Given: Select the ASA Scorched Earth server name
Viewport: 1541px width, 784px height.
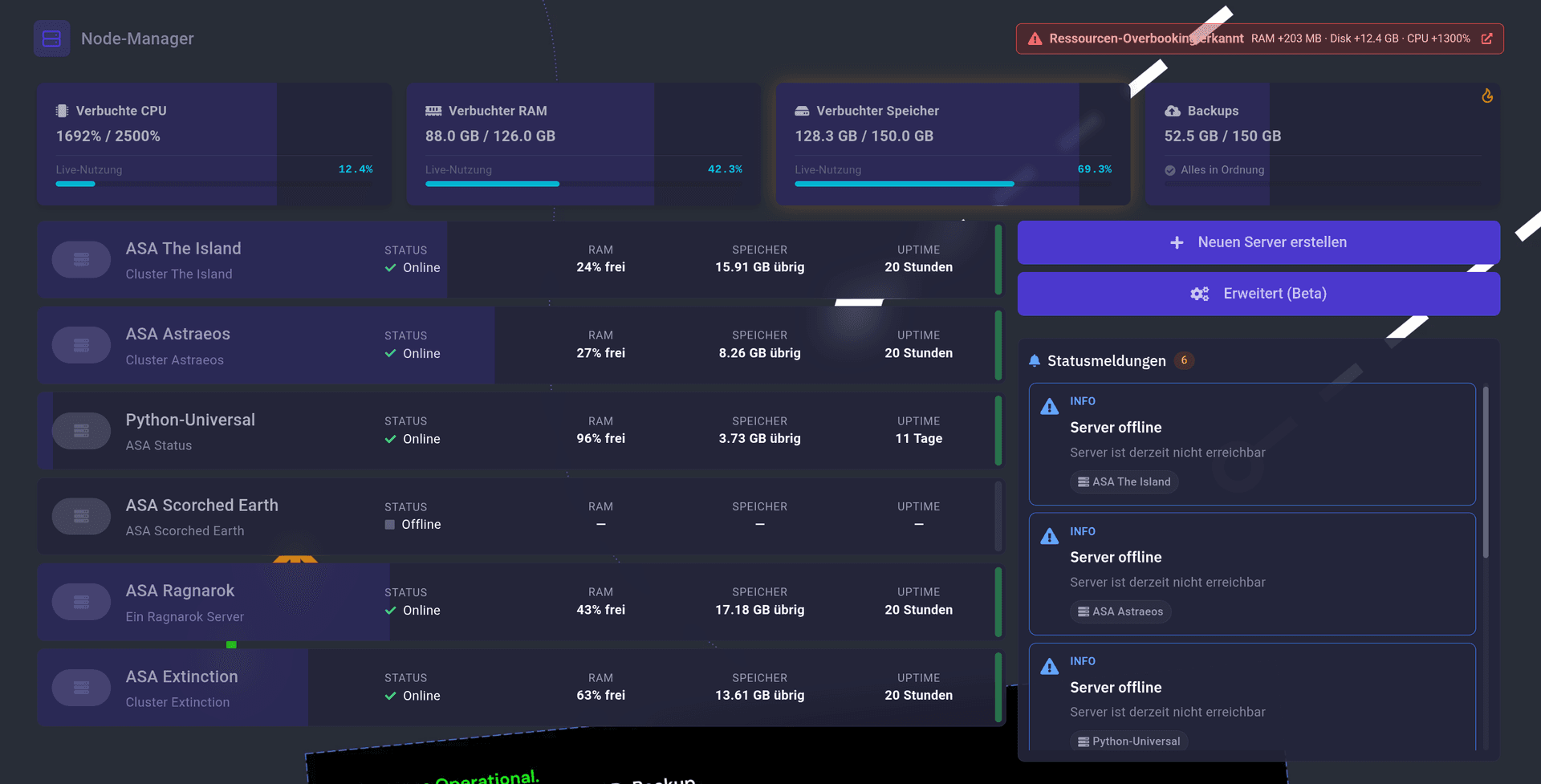Looking at the screenshot, I should pos(201,506).
